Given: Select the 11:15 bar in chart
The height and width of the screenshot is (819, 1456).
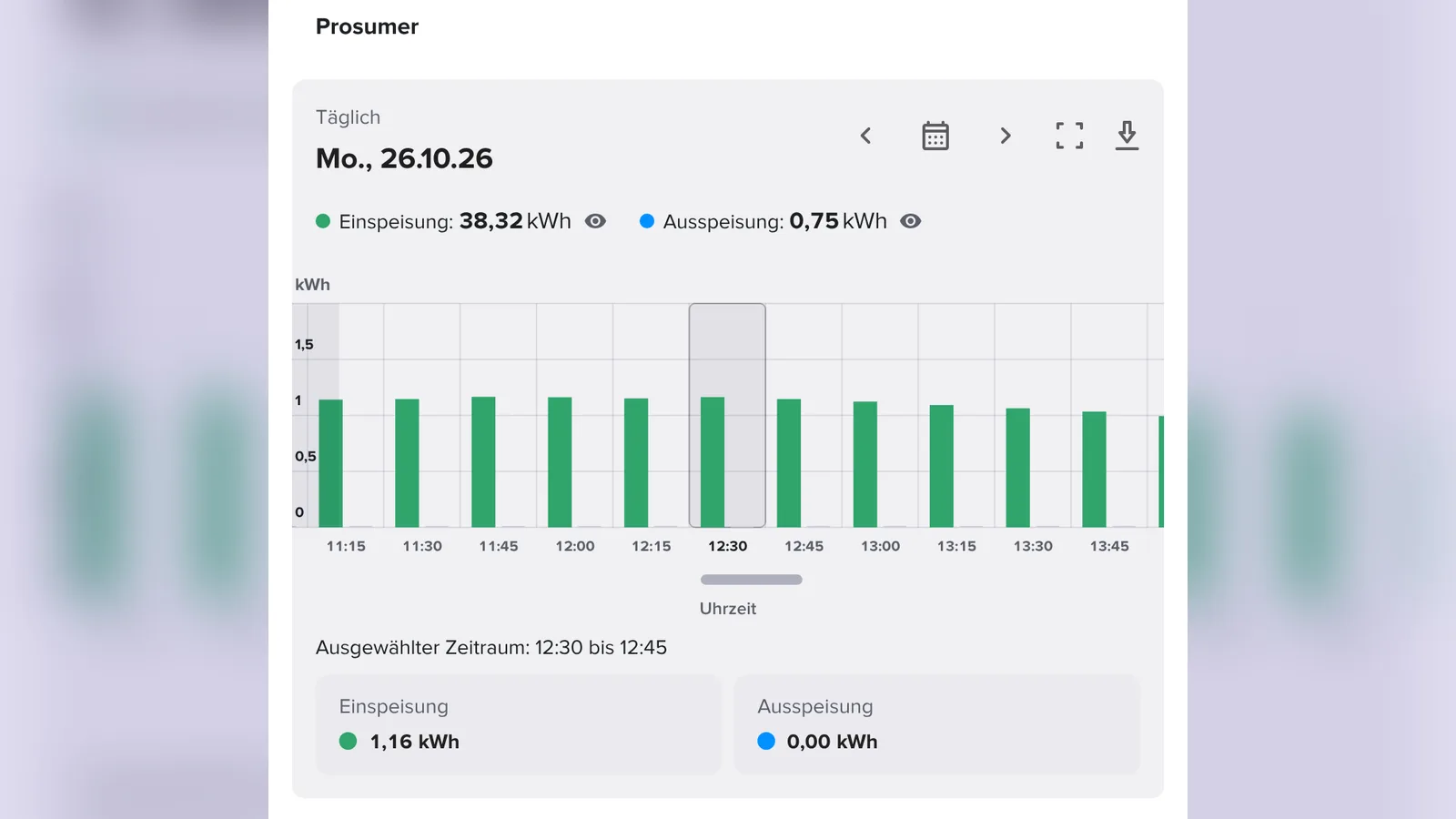Looking at the screenshot, I should (x=331, y=463).
